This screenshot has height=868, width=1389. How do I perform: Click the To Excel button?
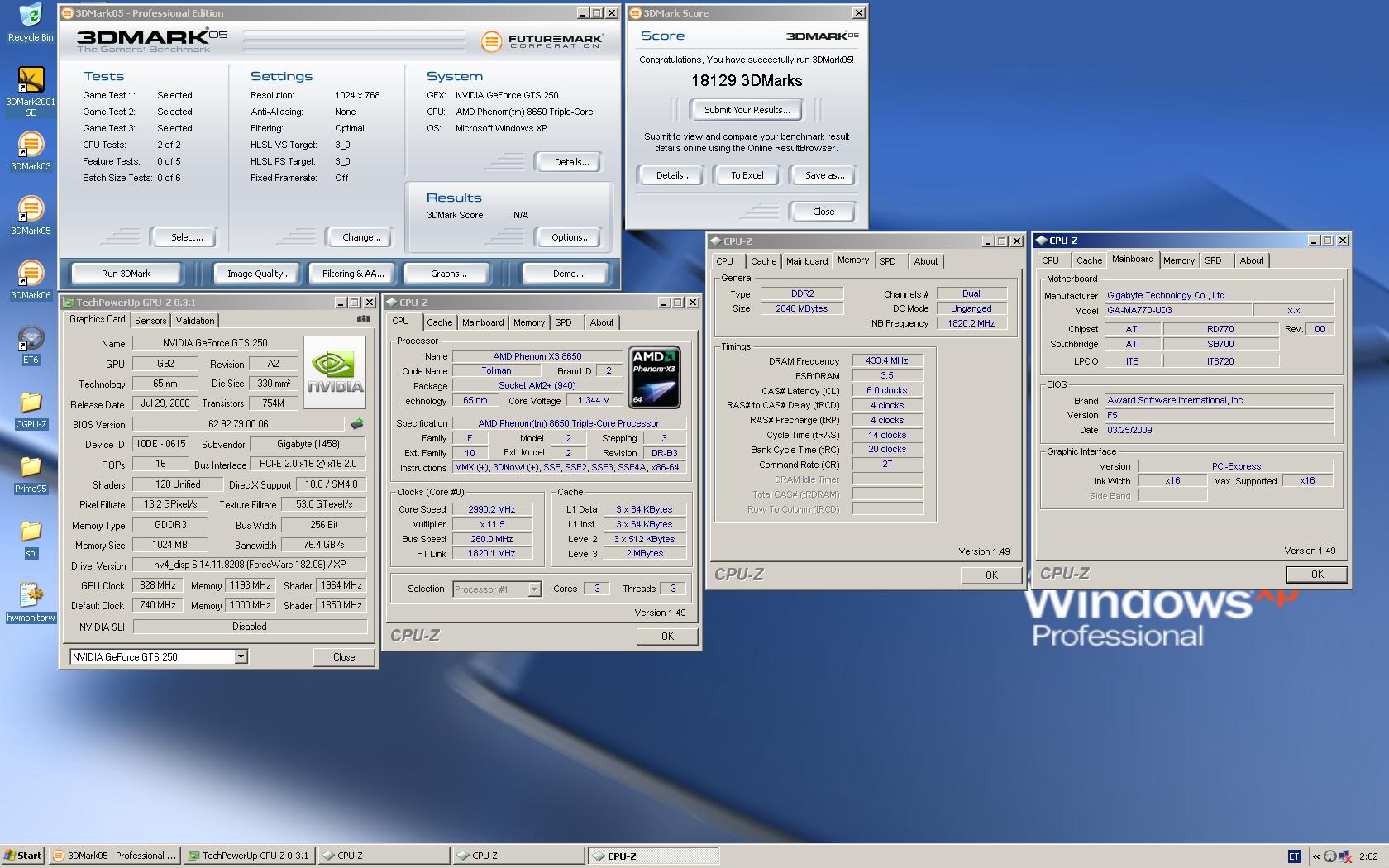pyautogui.click(x=747, y=175)
